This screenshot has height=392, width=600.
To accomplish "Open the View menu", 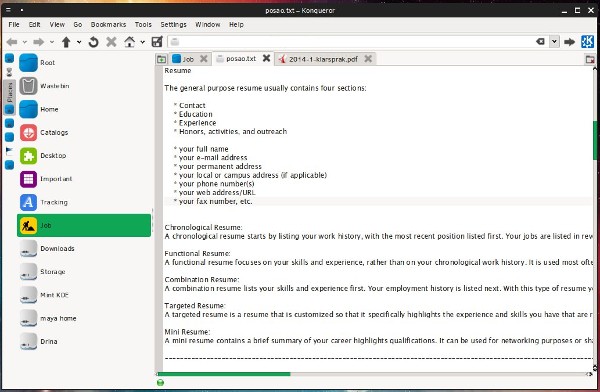I will click(x=57, y=24).
